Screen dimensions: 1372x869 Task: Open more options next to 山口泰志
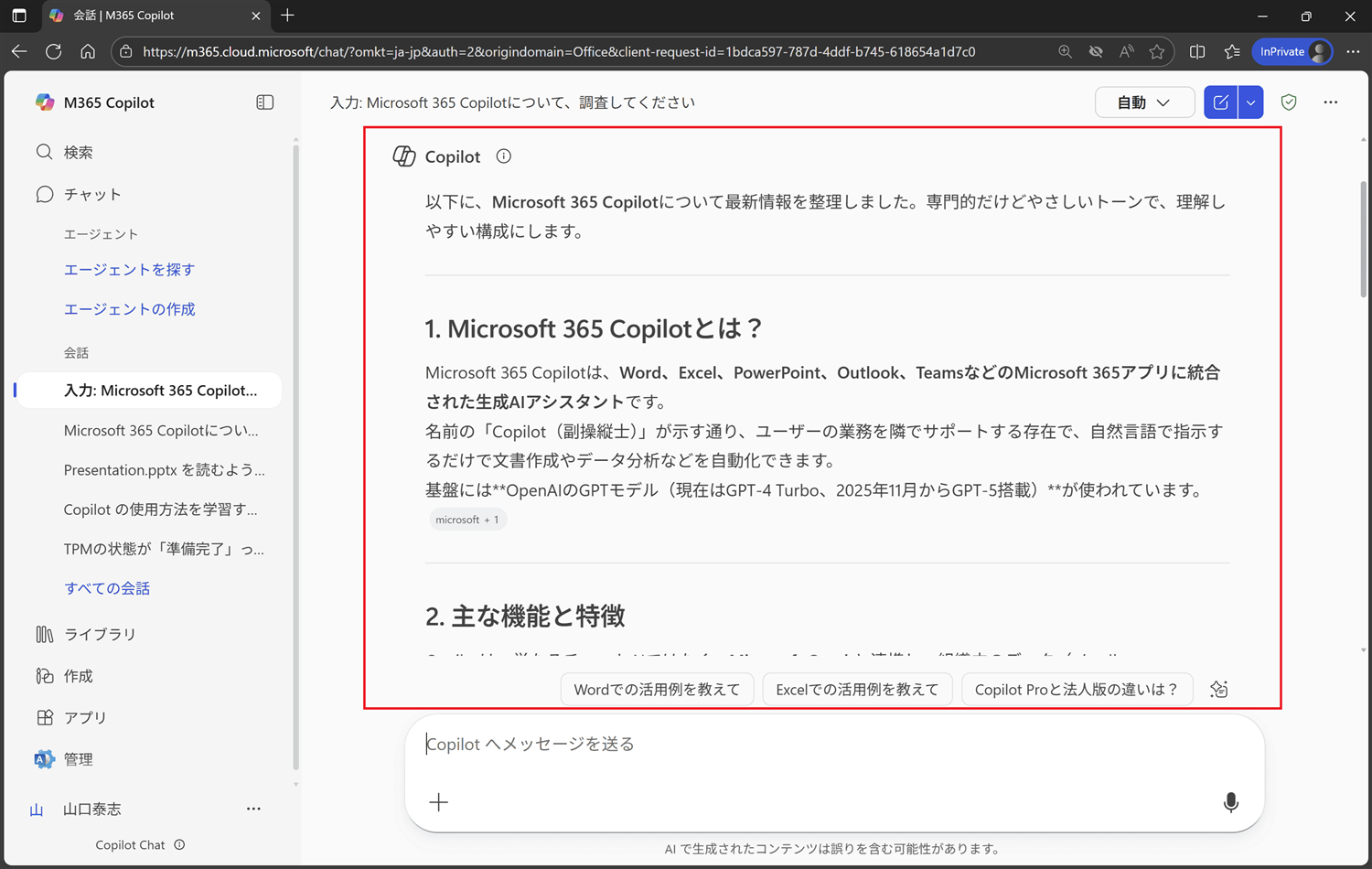click(x=253, y=809)
